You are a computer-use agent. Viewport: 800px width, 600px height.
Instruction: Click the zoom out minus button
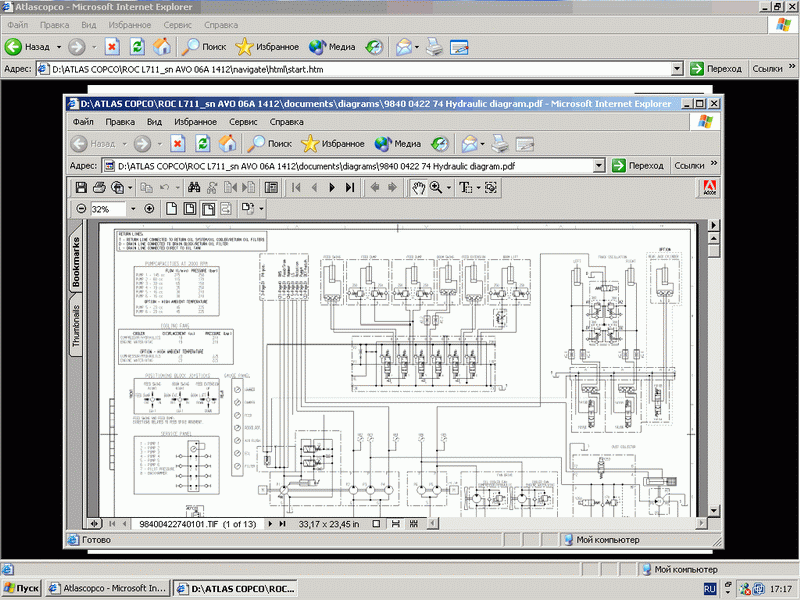82,209
